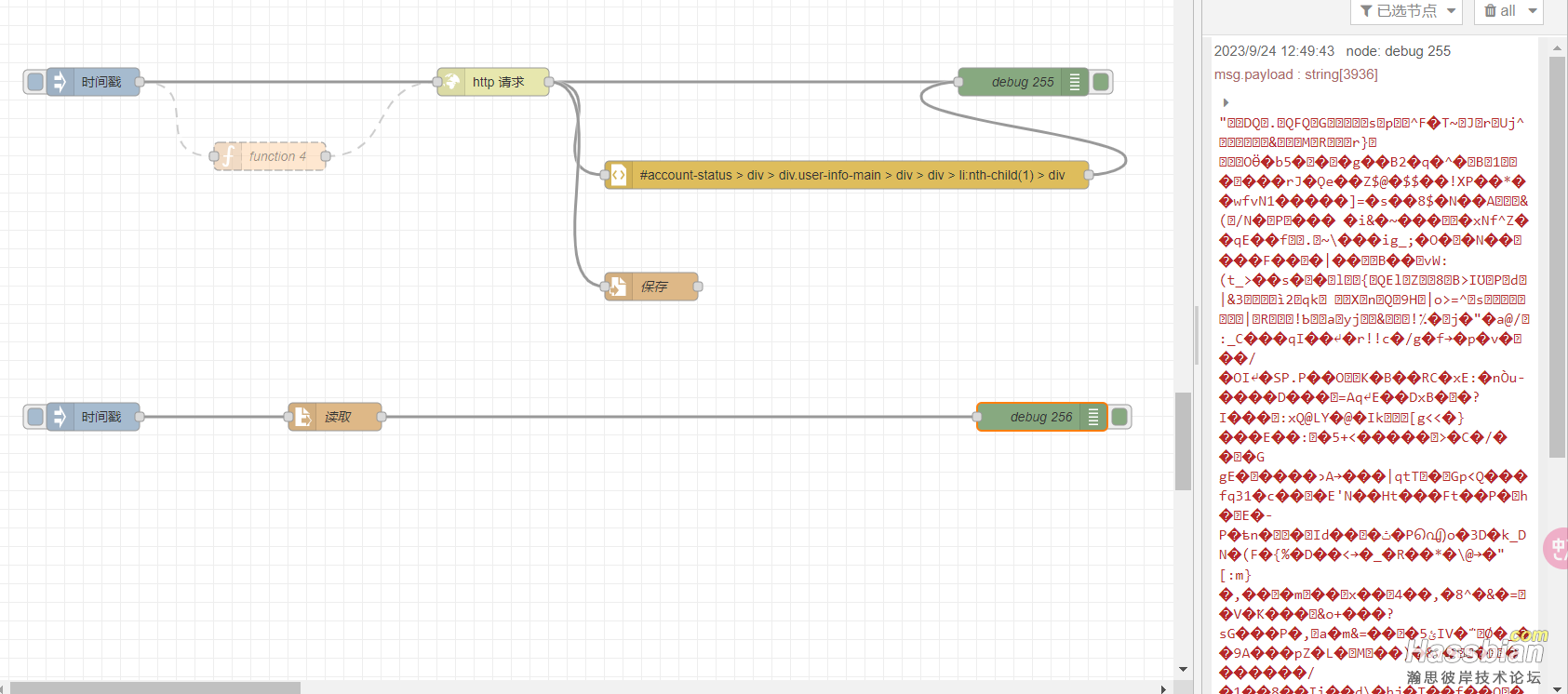Click the html node code icon
The width and height of the screenshot is (1568, 694).
tap(619, 175)
